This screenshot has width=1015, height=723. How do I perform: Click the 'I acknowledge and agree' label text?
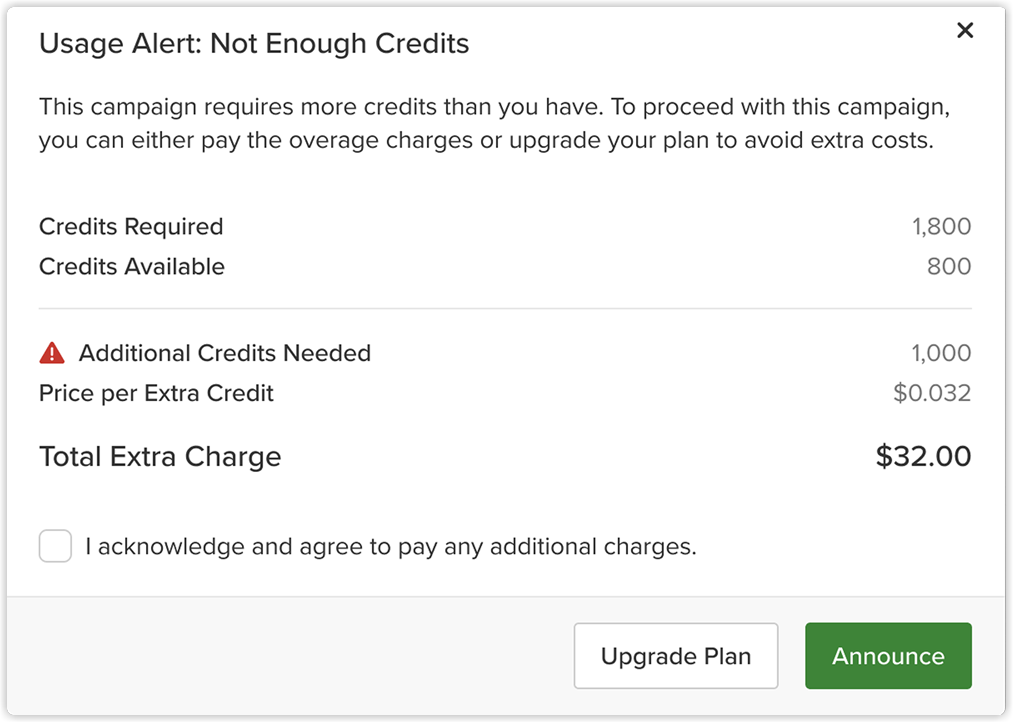[391, 547]
